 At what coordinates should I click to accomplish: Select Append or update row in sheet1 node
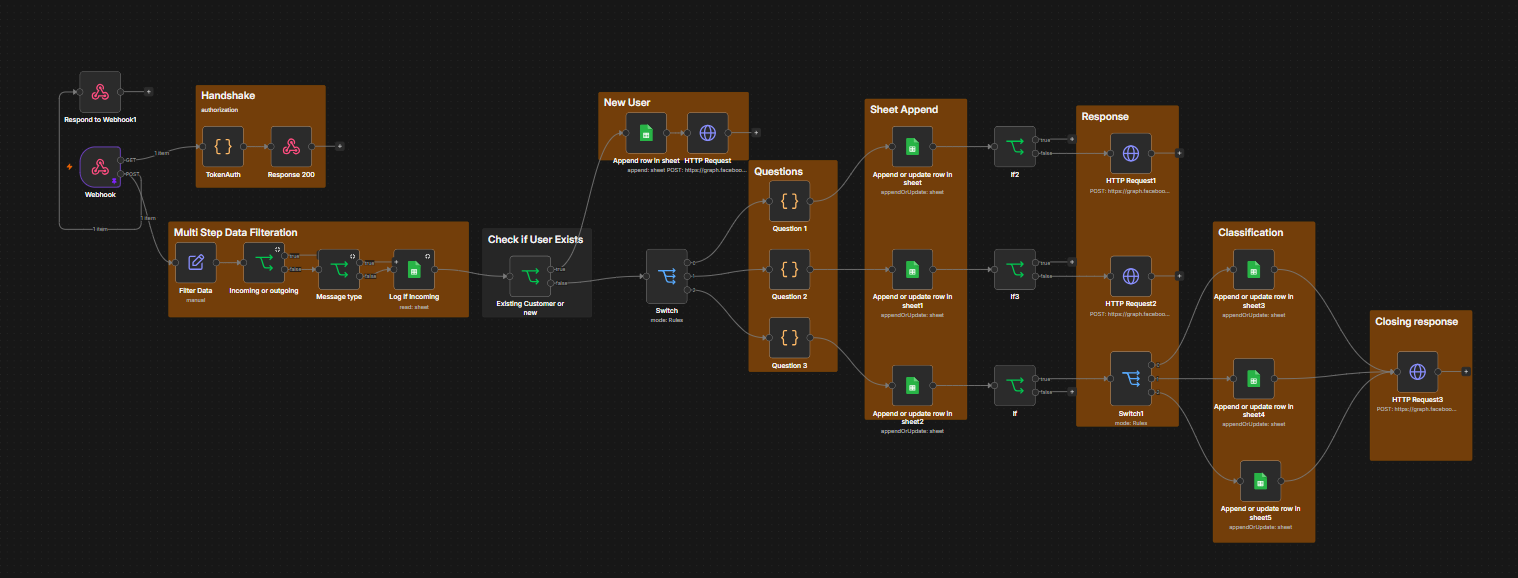click(x=912, y=270)
